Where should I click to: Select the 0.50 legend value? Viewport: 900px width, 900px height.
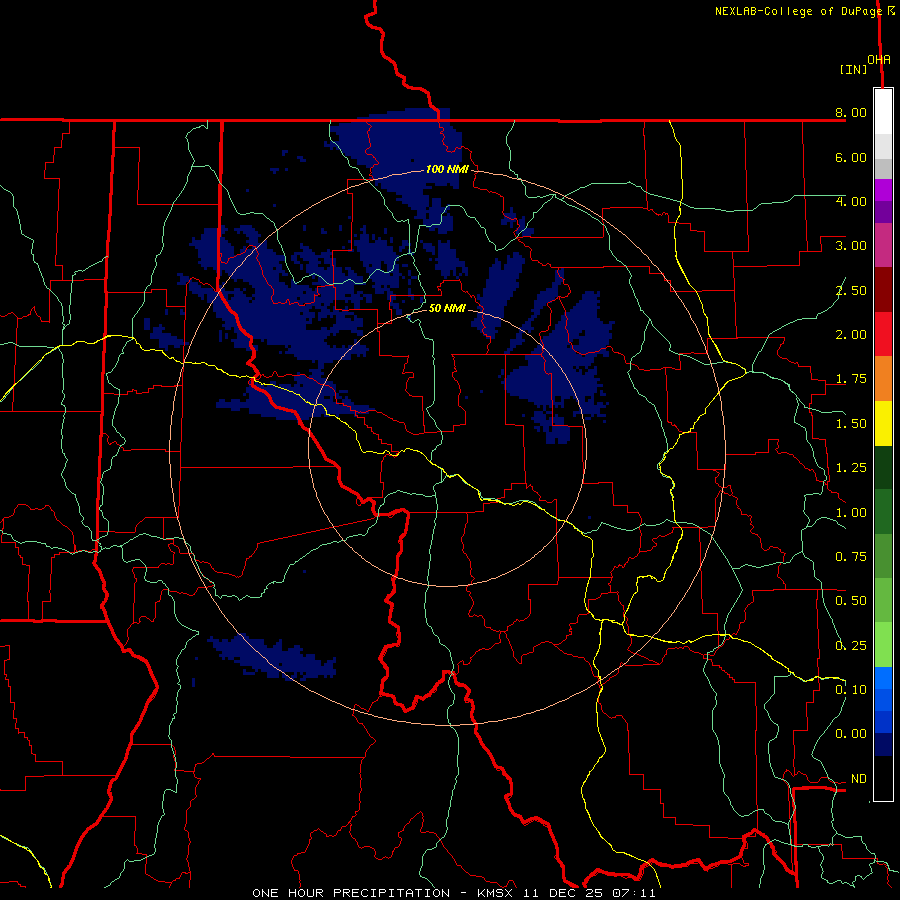tap(851, 601)
